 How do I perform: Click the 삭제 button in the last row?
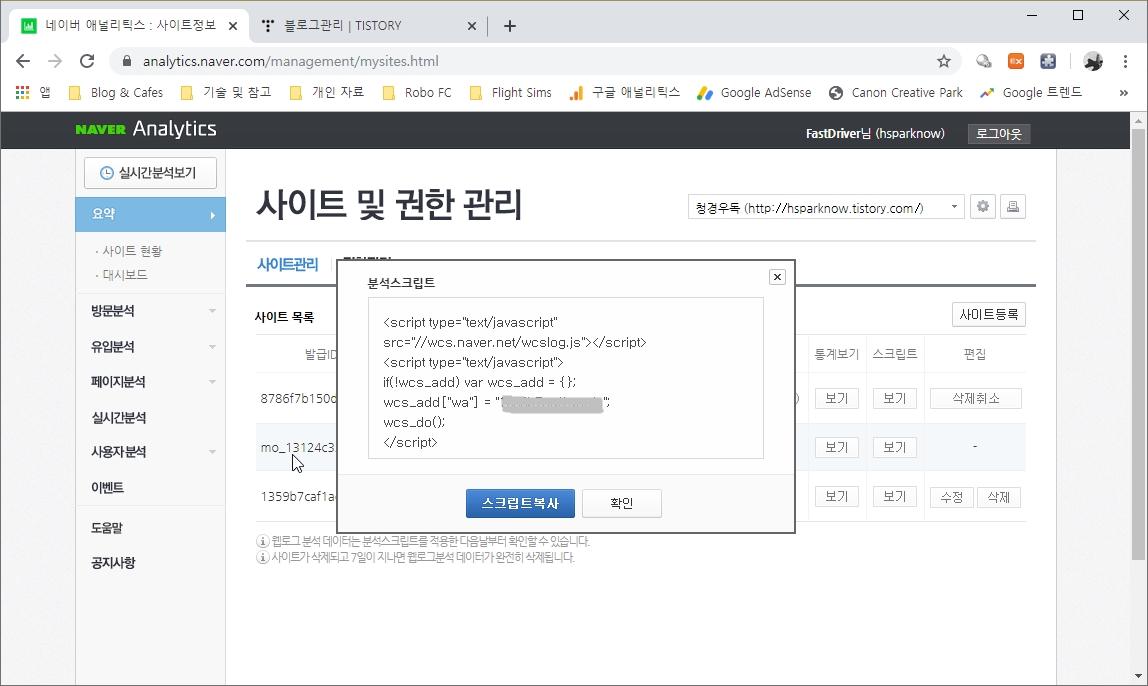tap(999, 497)
